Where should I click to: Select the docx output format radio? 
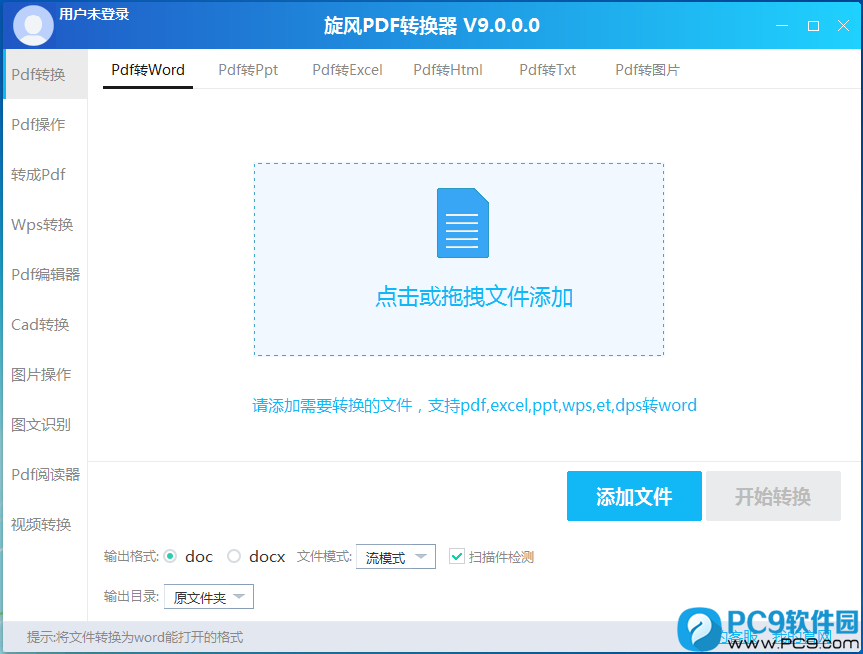coord(234,557)
